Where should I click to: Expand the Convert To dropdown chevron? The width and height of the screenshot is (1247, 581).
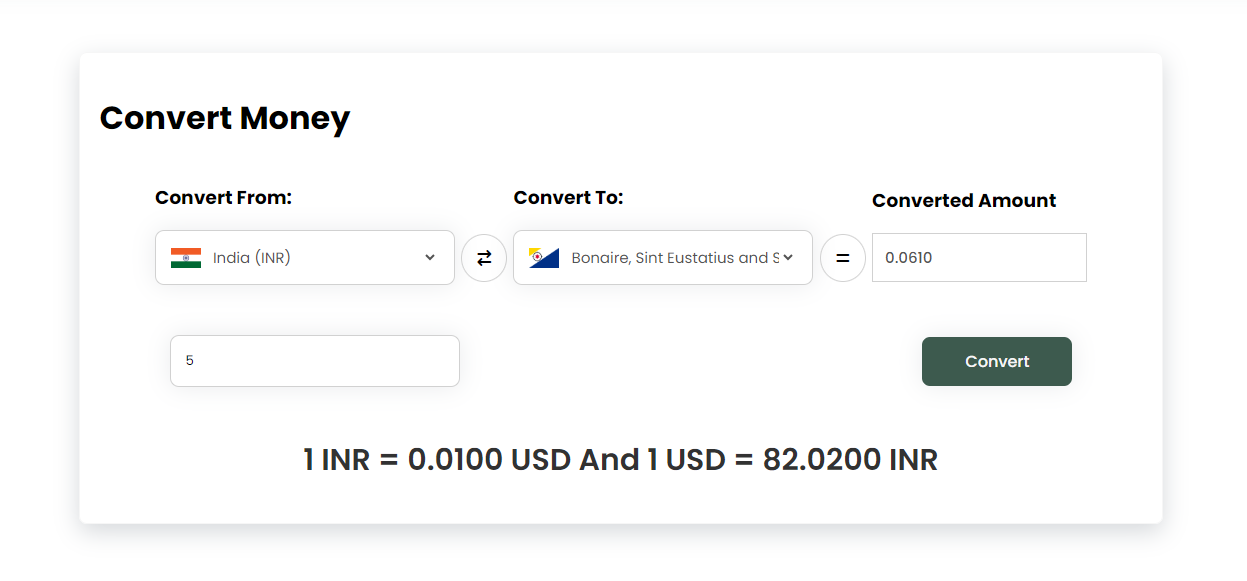click(x=788, y=258)
